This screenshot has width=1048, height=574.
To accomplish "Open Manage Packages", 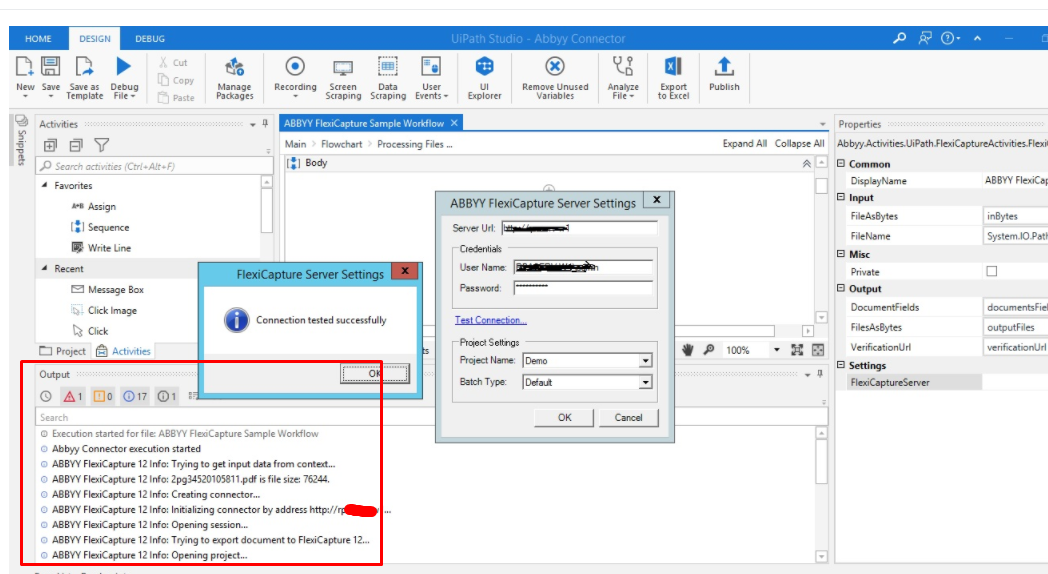I will (x=235, y=78).
